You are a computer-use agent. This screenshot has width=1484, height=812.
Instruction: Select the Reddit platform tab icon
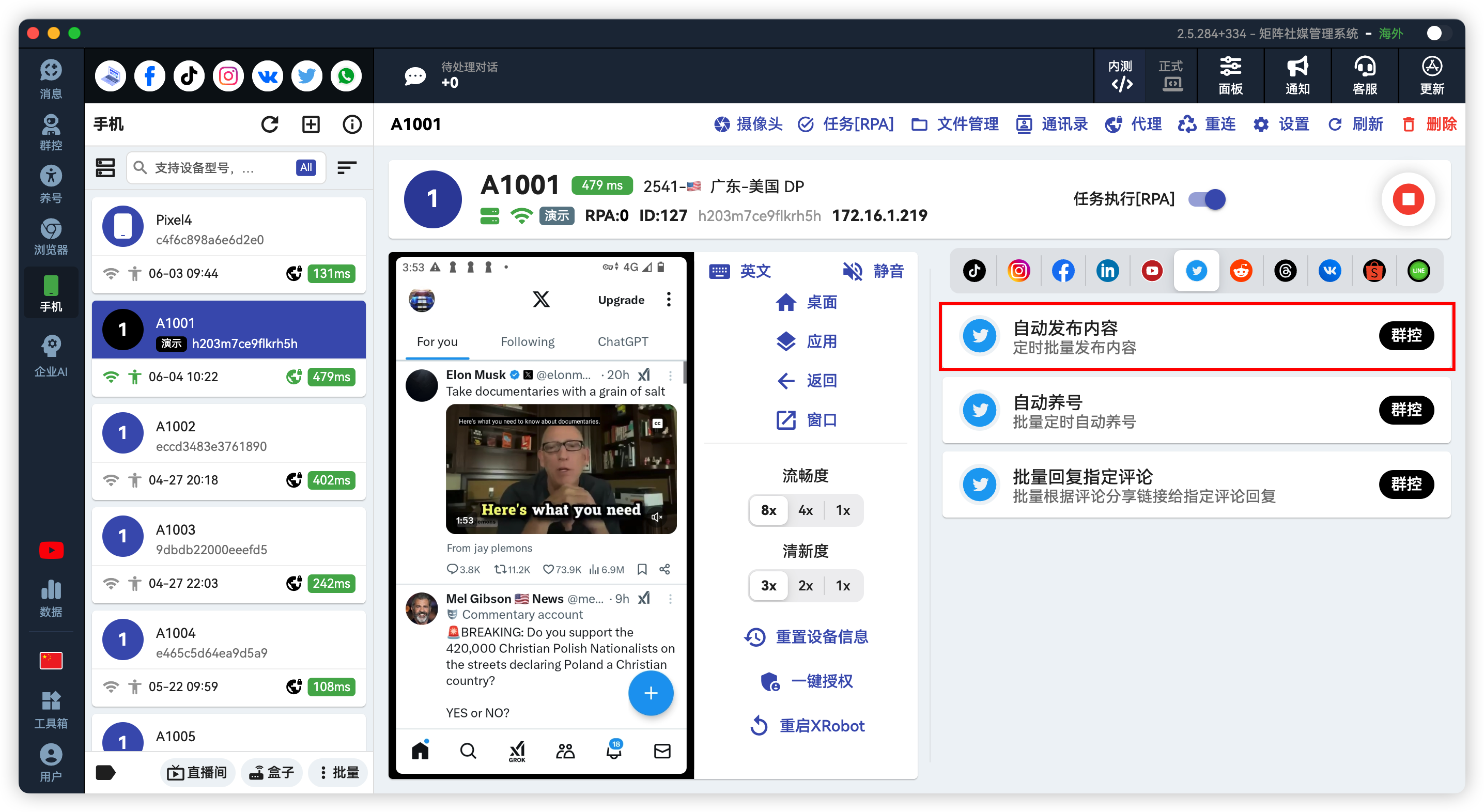(x=1240, y=270)
